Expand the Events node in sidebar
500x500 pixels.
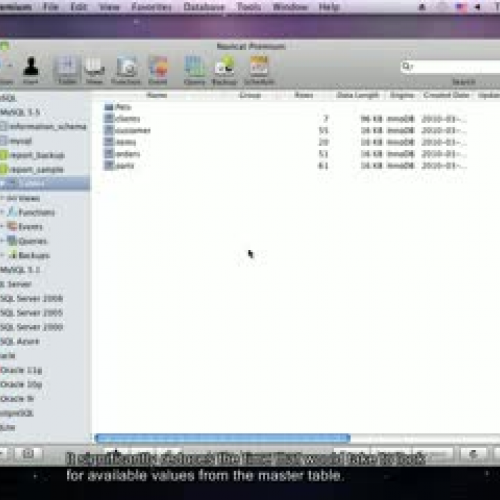pyautogui.click(x=2, y=227)
